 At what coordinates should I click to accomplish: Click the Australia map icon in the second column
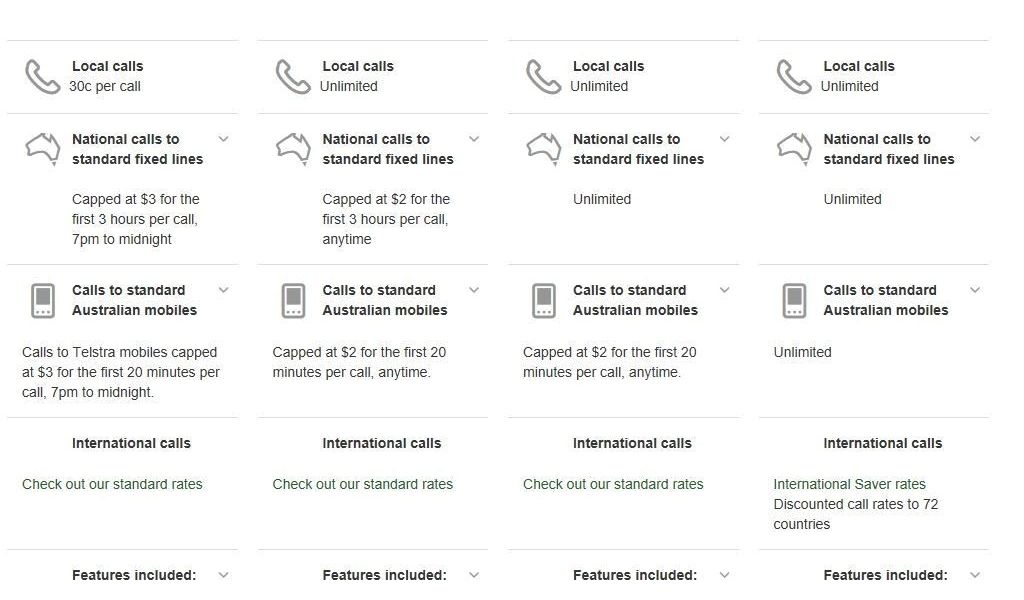[x=293, y=148]
